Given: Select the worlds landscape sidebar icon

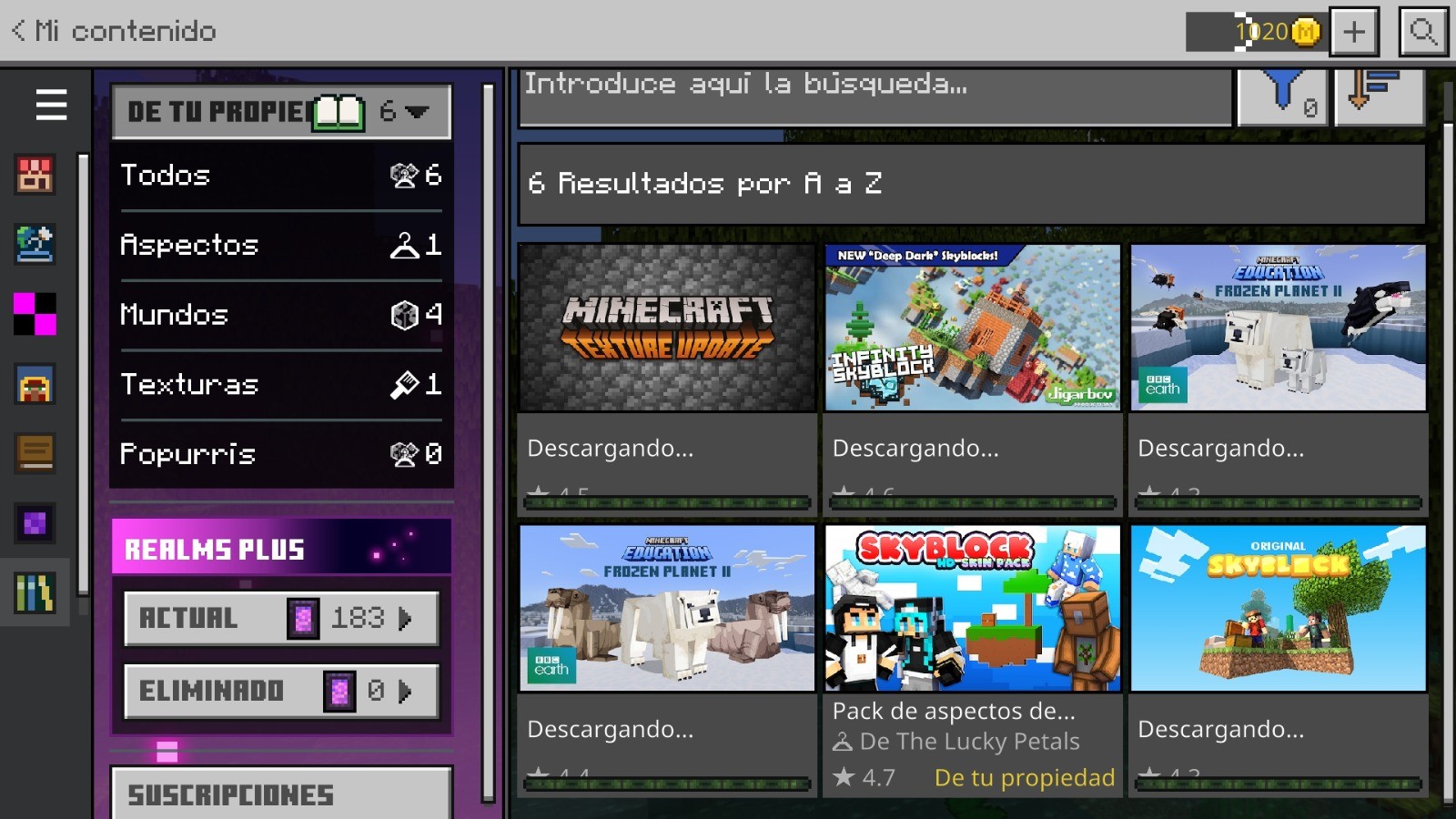Looking at the screenshot, I should coord(35,244).
